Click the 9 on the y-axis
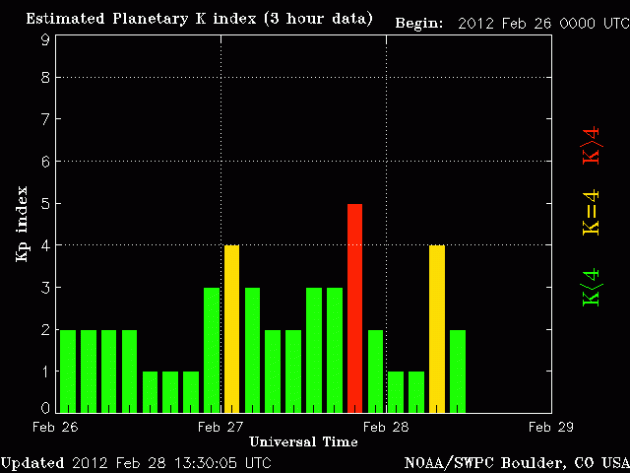Screen dimensions: 630x473 (45, 40)
